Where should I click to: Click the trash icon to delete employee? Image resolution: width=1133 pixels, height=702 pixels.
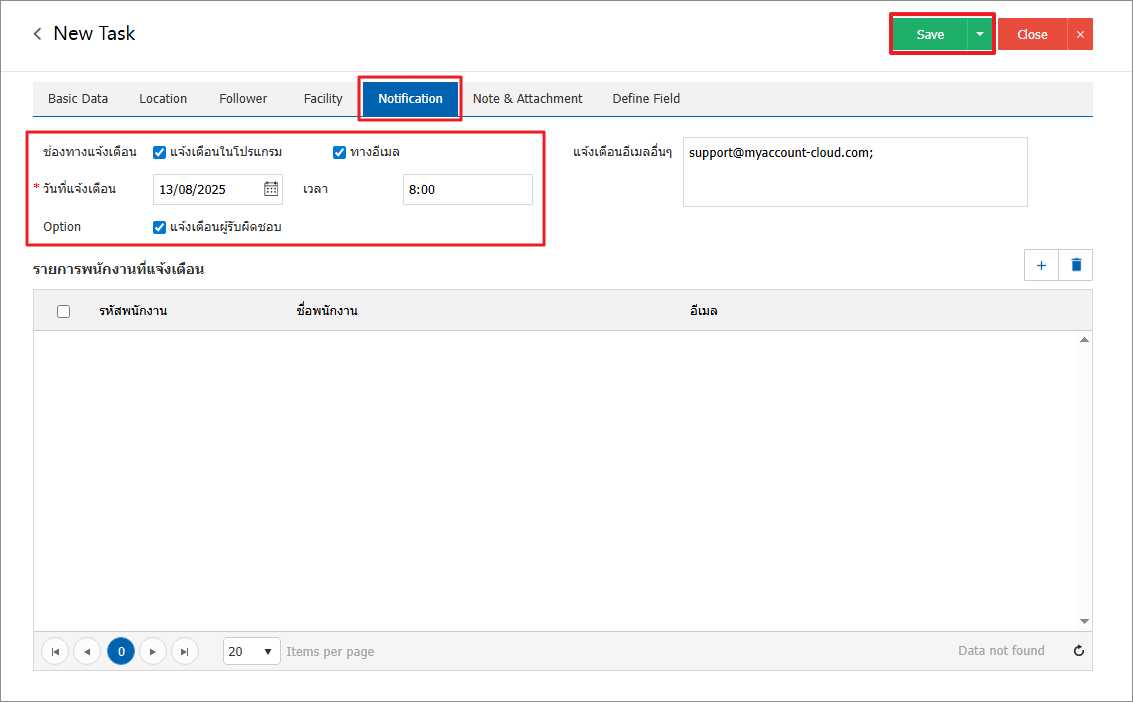[1076, 265]
